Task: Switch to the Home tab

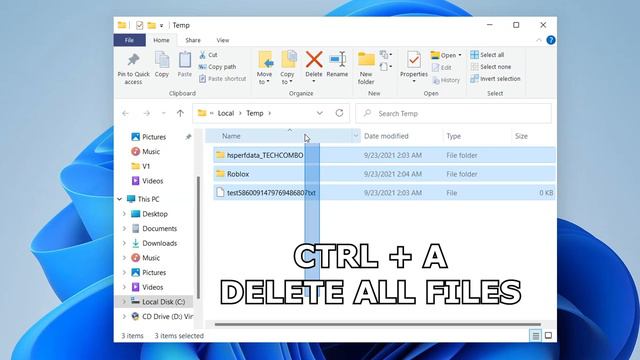Action: pyautogui.click(x=161, y=40)
